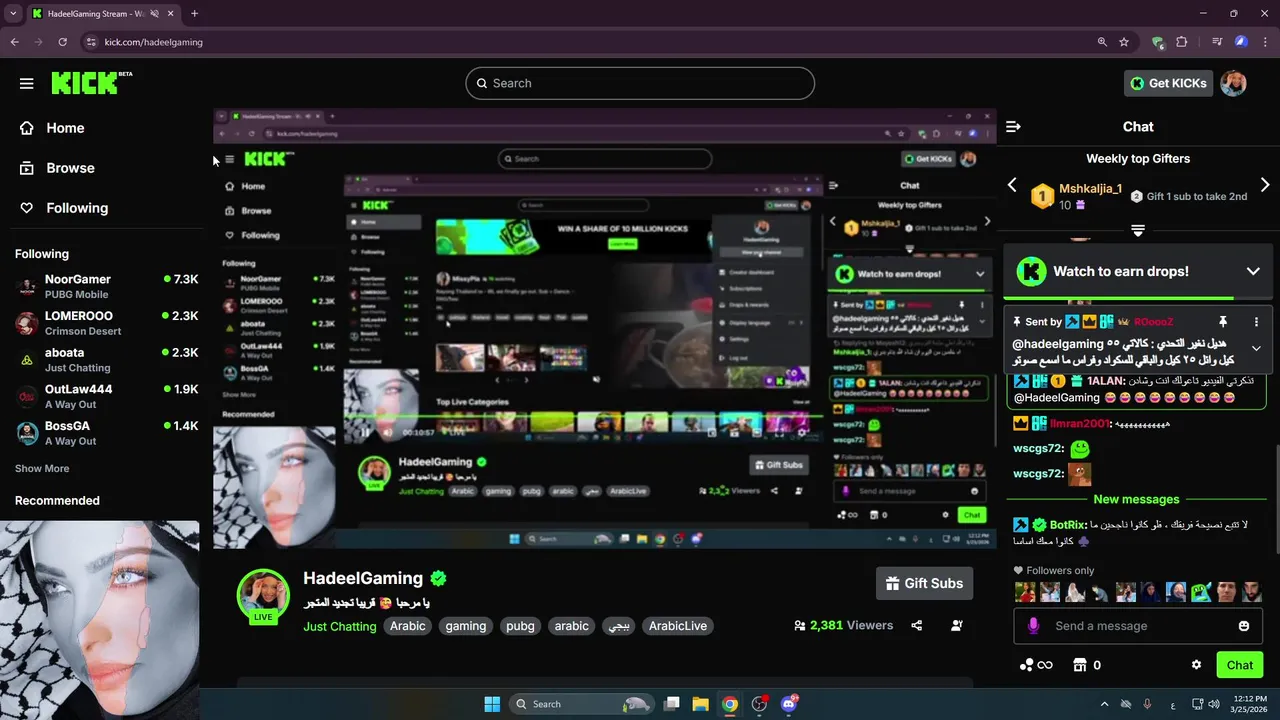1280x720 pixels.
Task: Select the بيجي tag
Action: click(x=620, y=626)
